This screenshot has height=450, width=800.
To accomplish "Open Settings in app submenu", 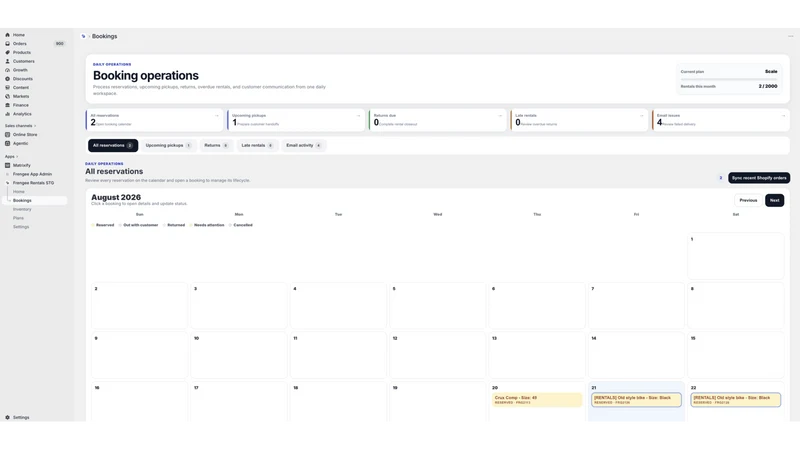I will point(21,227).
